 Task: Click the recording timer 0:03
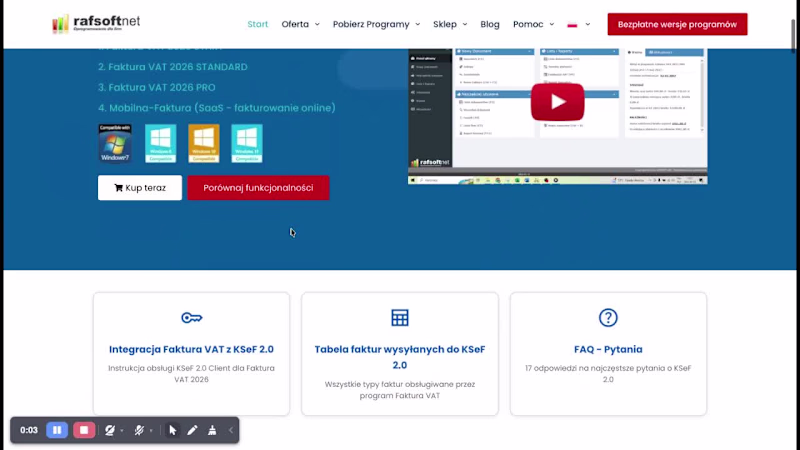29,430
